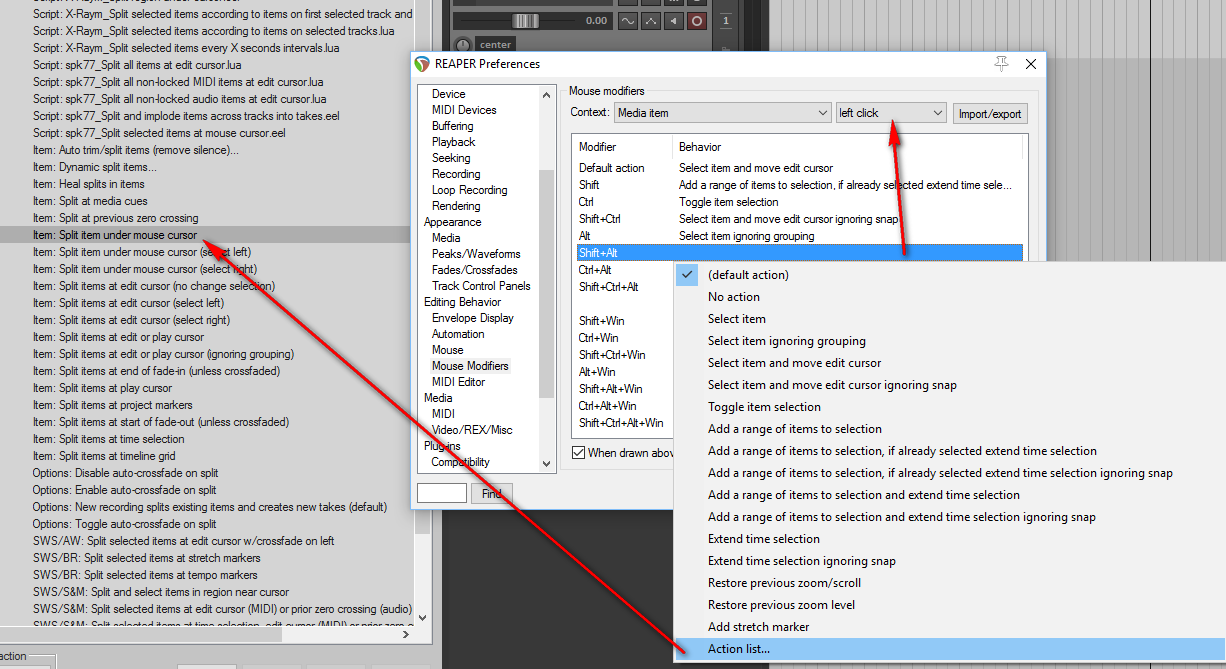Select the 'Default action' modifier row
Image resolution: width=1226 pixels, height=669 pixels.
pyautogui.click(x=800, y=168)
